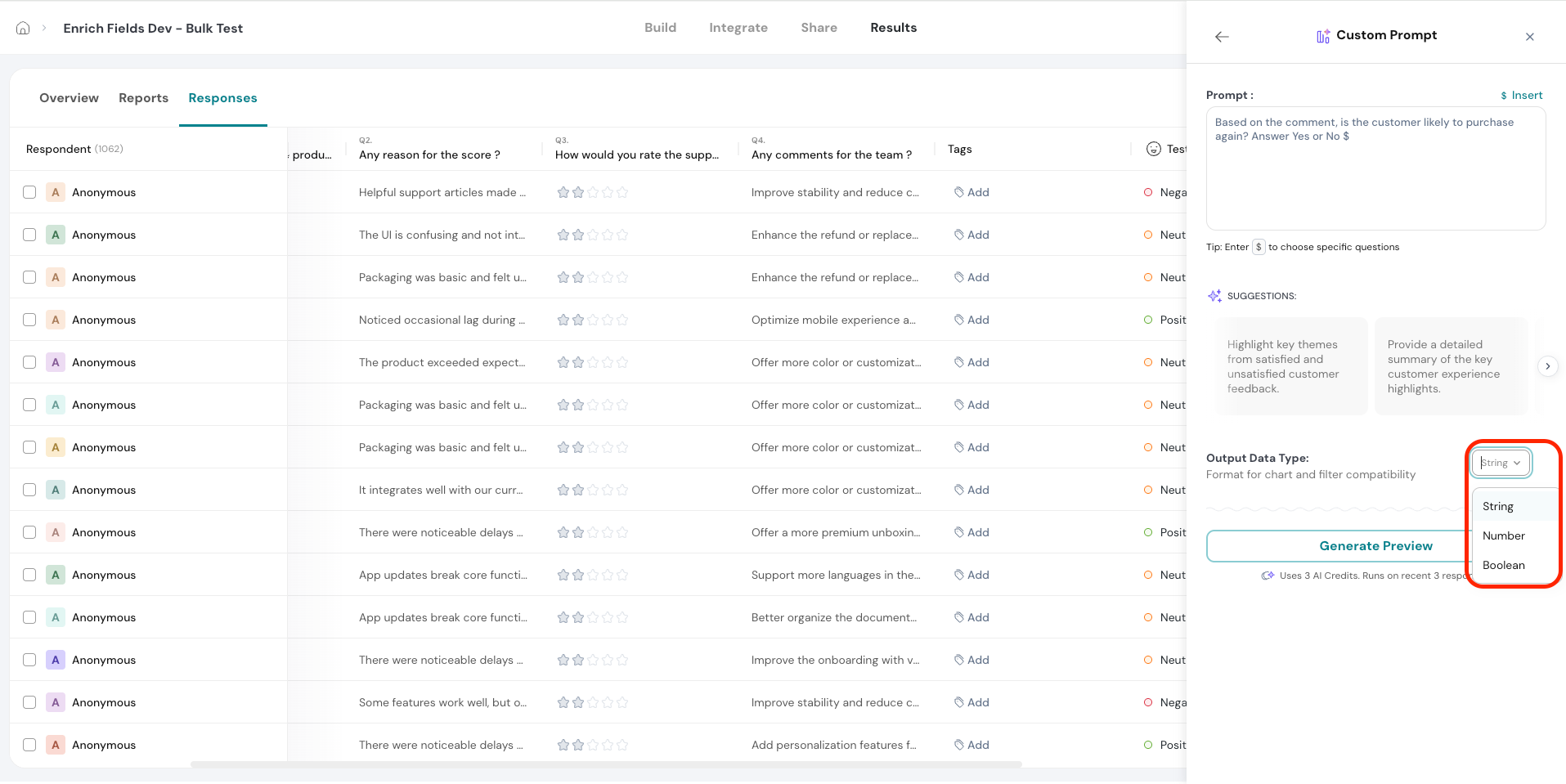Click next arrow for more suggestions
Viewport: 1566px width, 784px height.
coord(1547,366)
